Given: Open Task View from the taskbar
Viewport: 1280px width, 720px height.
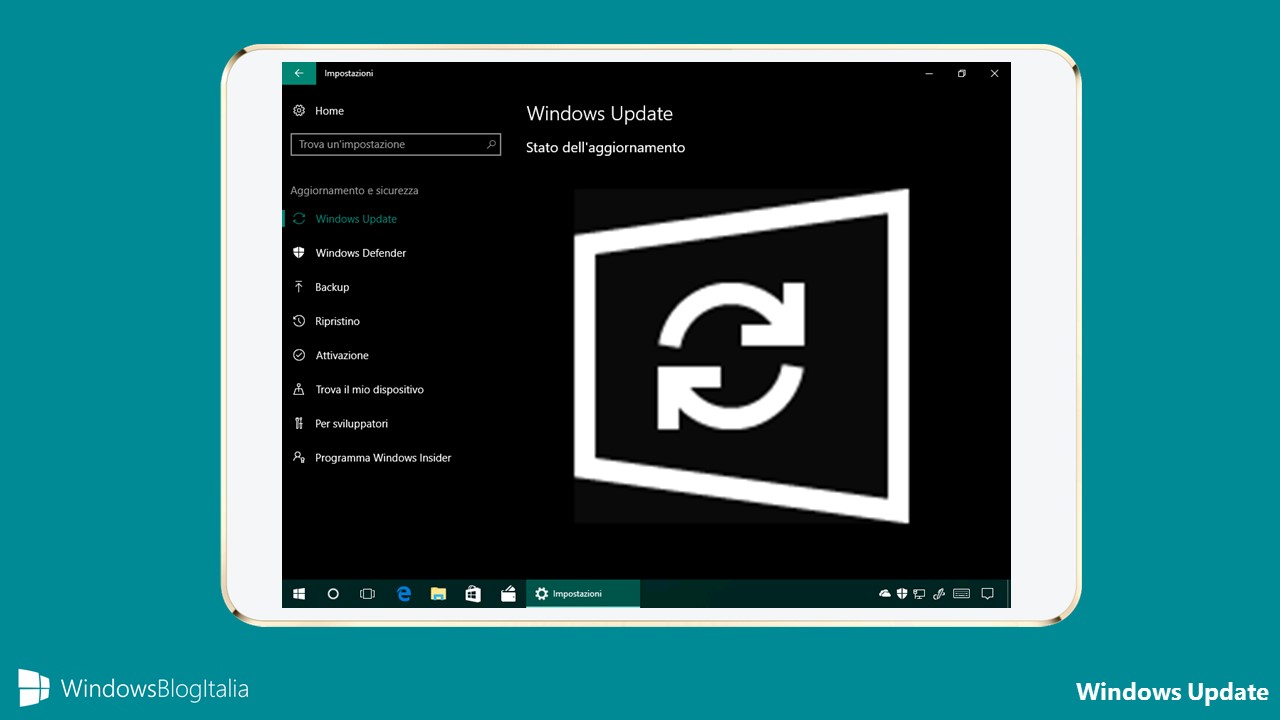Looking at the screenshot, I should 367,594.
